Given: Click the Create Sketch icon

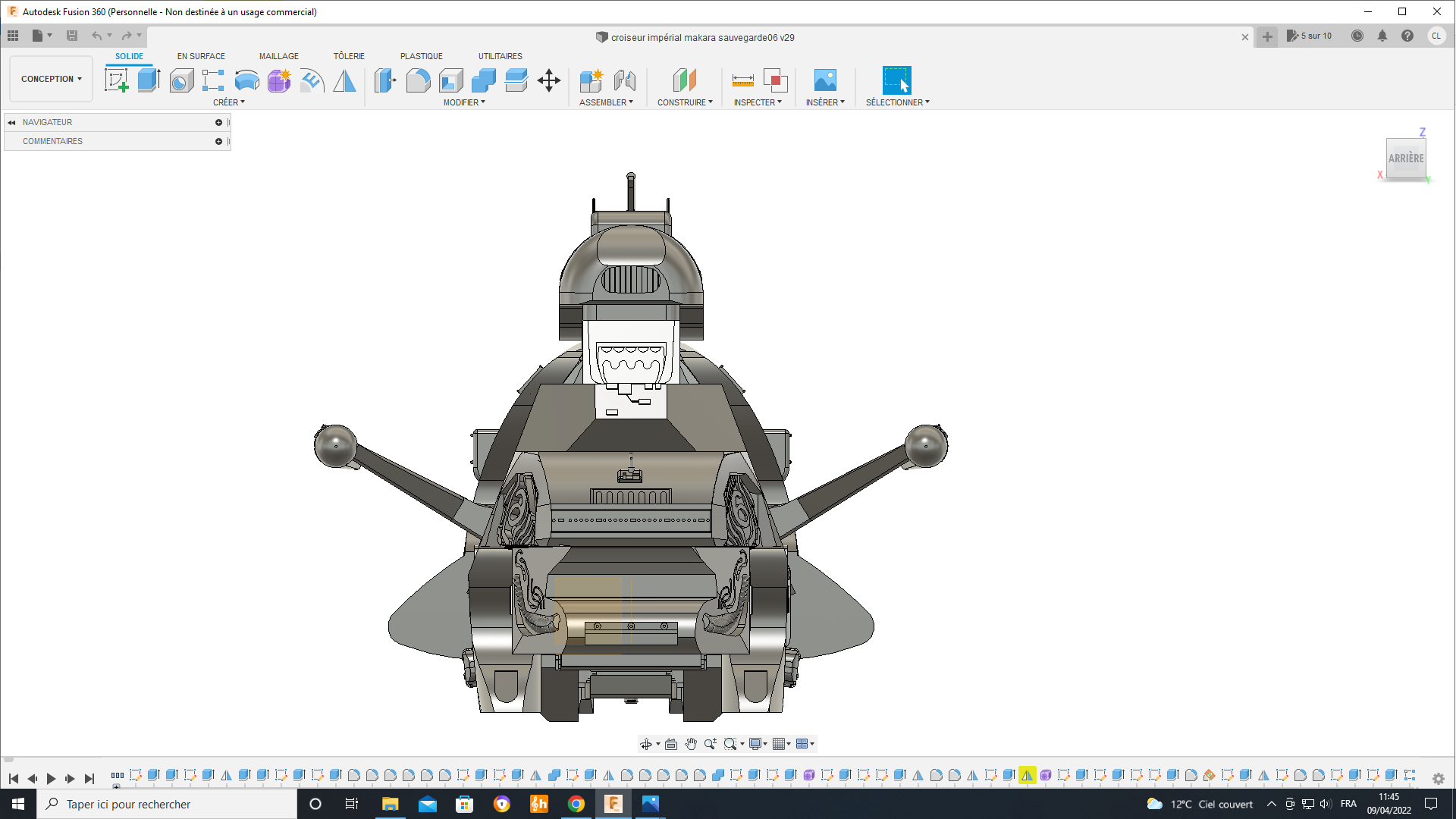Looking at the screenshot, I should [x=116, y=80].
